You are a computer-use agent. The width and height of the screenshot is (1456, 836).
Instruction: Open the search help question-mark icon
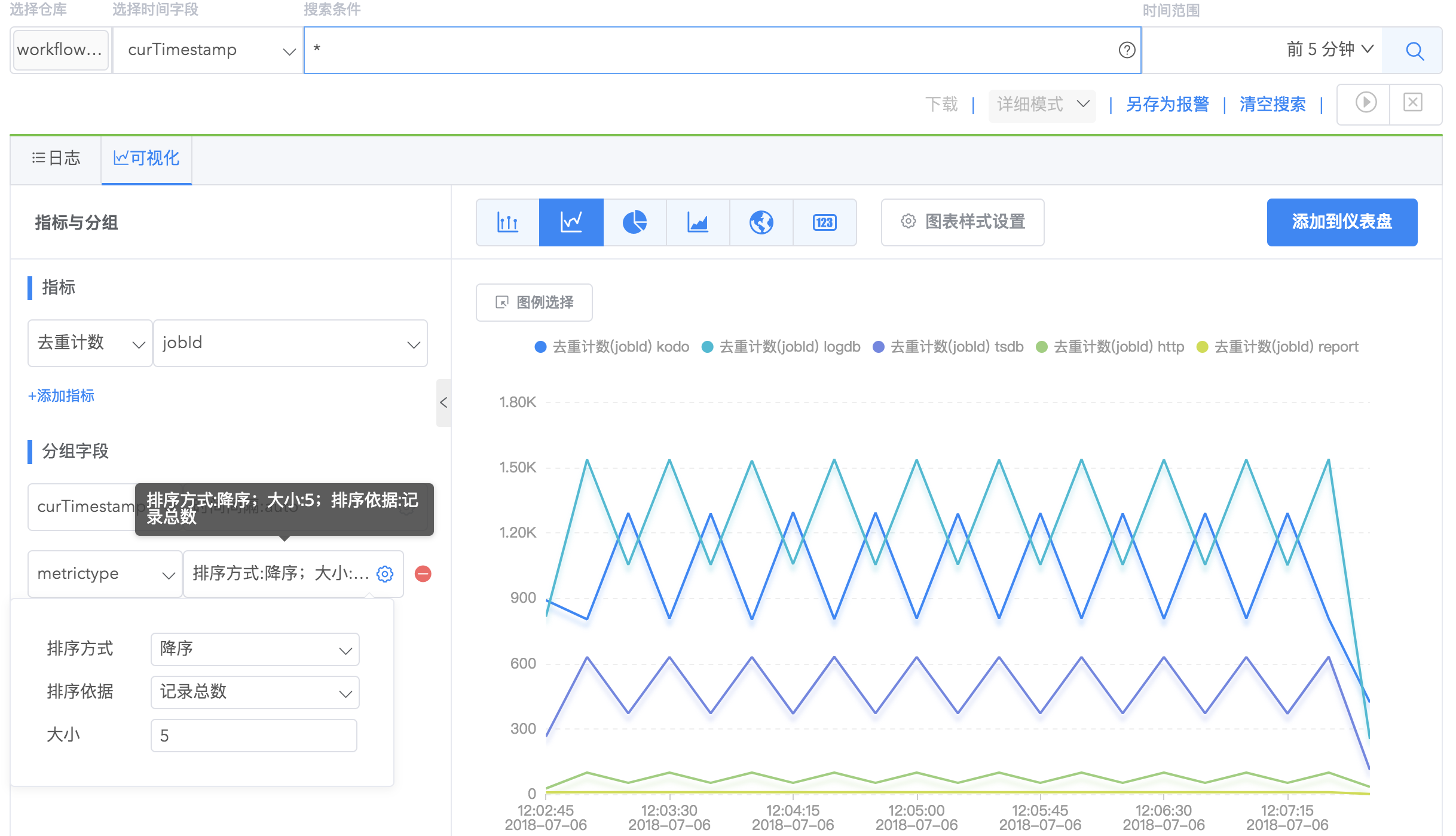click(x=1127, y=50)
